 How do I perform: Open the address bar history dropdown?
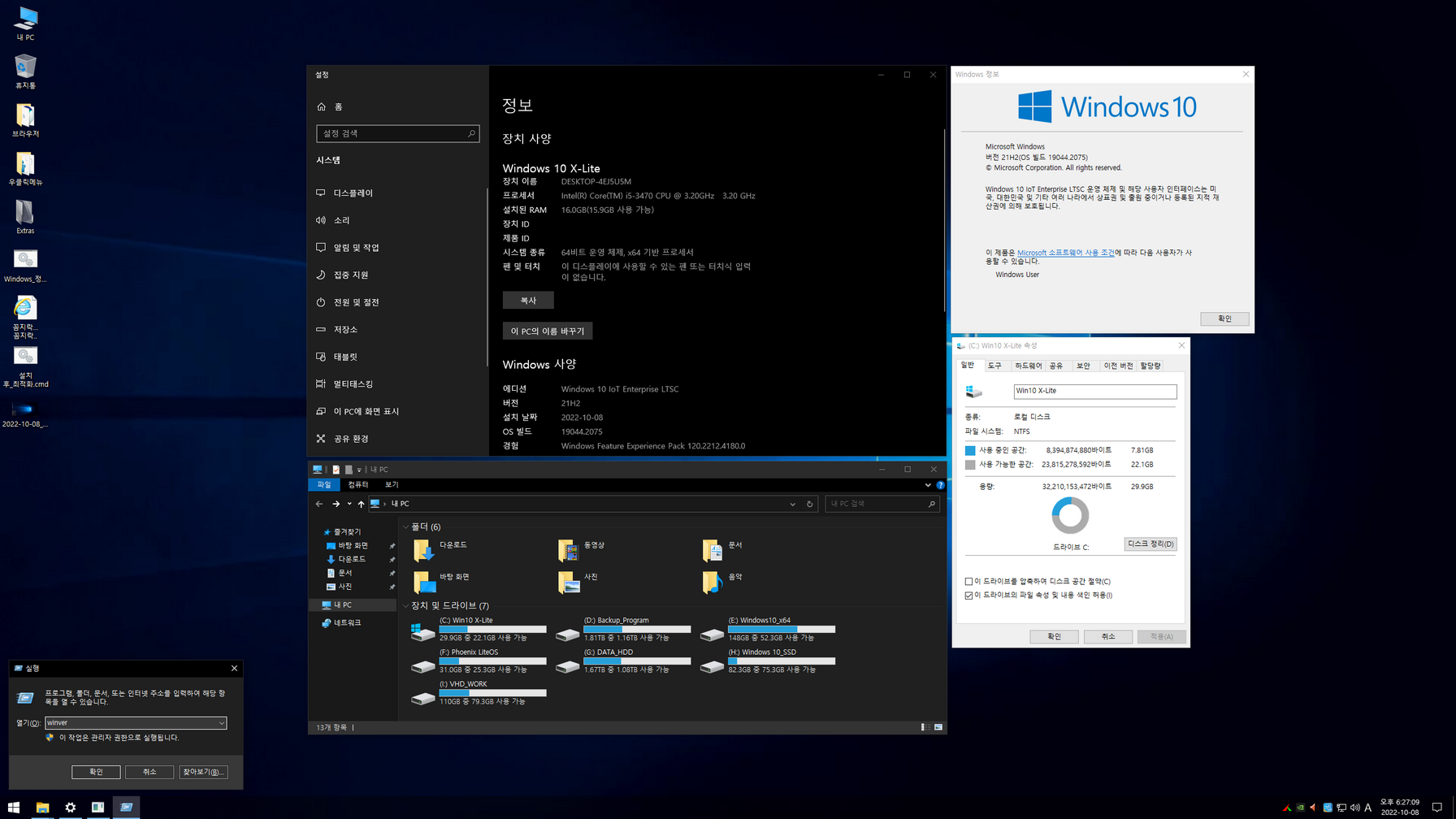793,504
